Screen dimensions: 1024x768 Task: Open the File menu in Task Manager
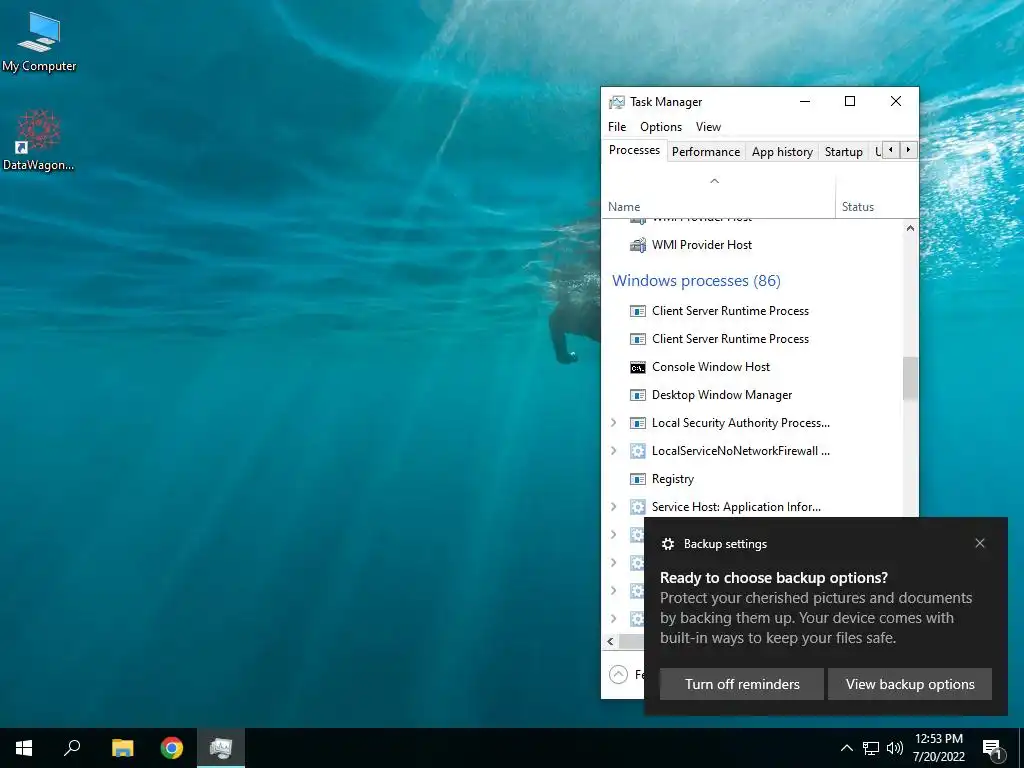(616, 127)
